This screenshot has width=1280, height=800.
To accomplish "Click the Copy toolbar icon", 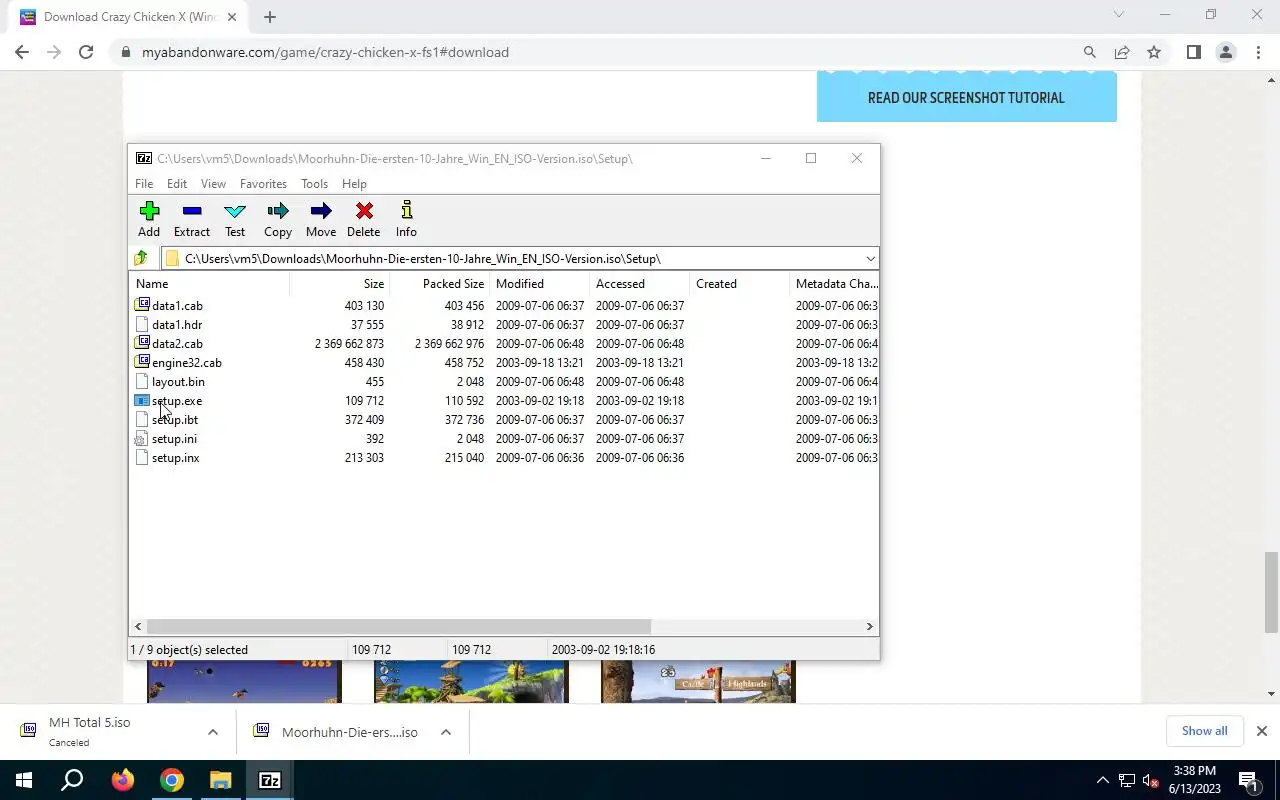I will point(278,211).
